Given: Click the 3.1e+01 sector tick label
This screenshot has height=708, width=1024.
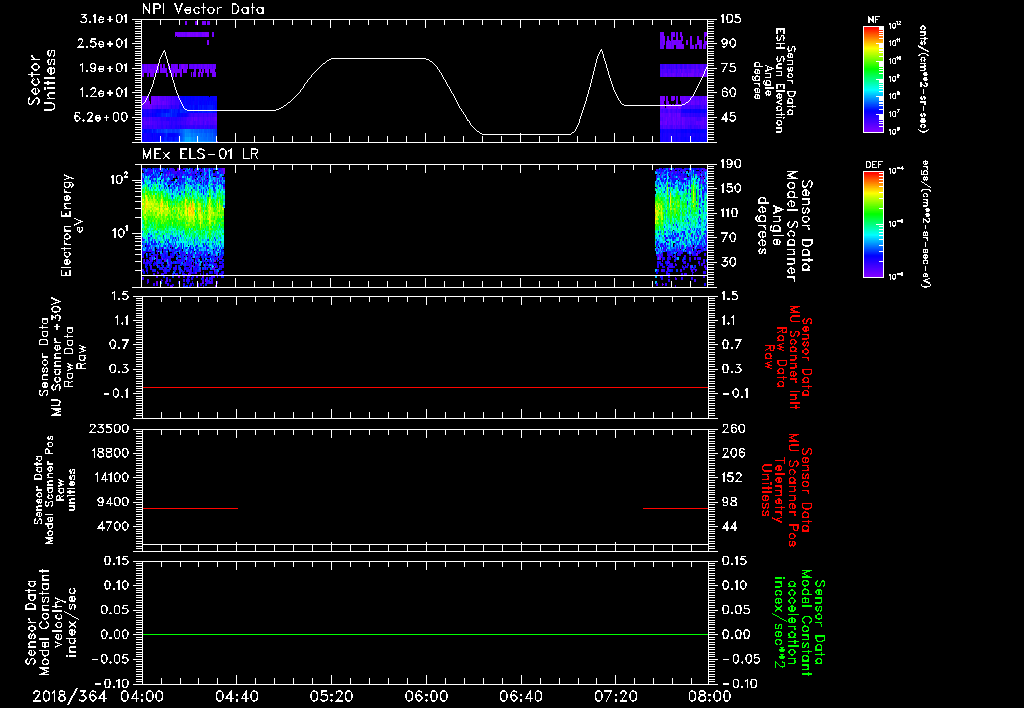Looking at the screenshot, I should [x=104, y=19].
